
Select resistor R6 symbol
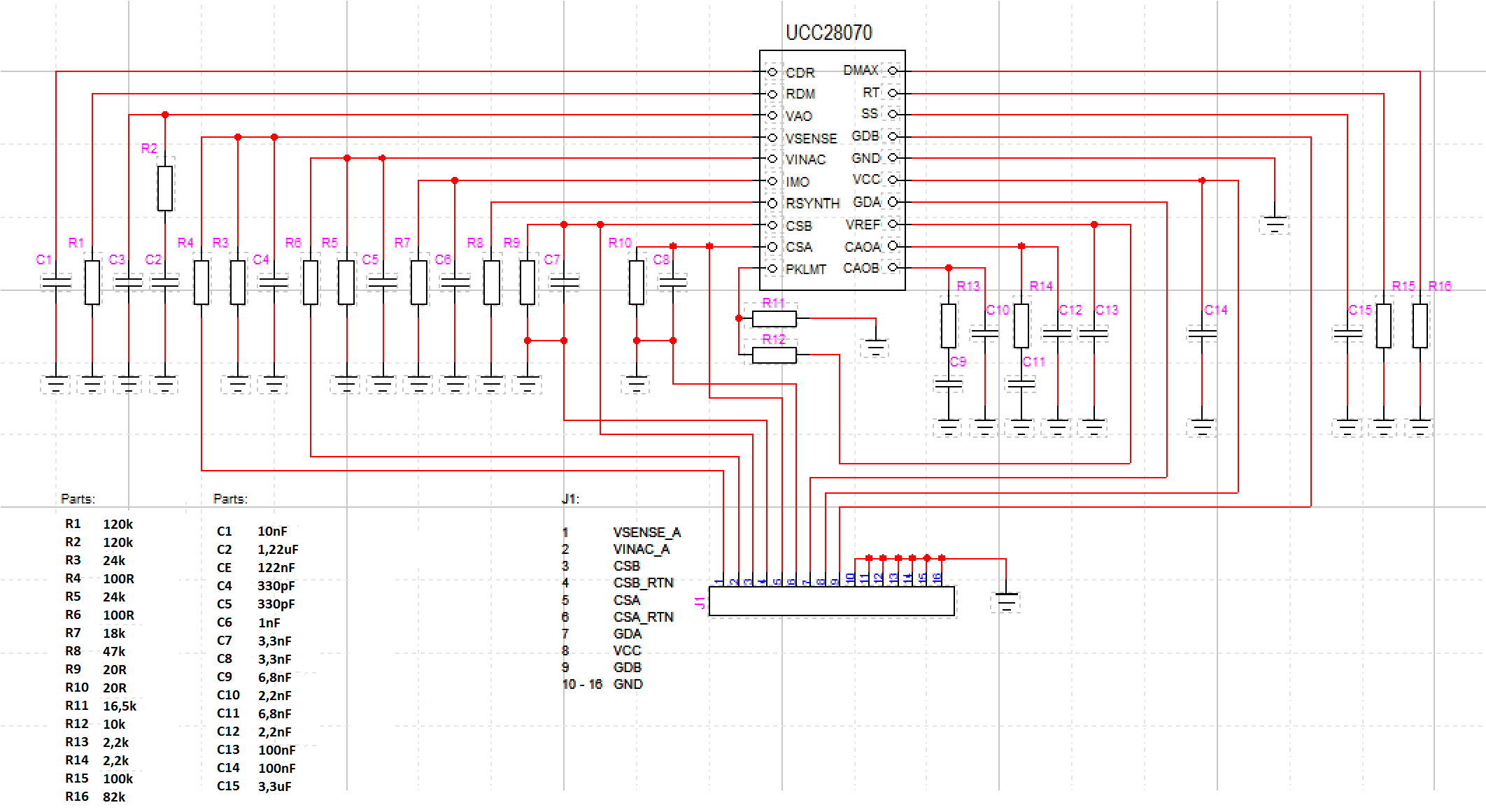[311, 282]
